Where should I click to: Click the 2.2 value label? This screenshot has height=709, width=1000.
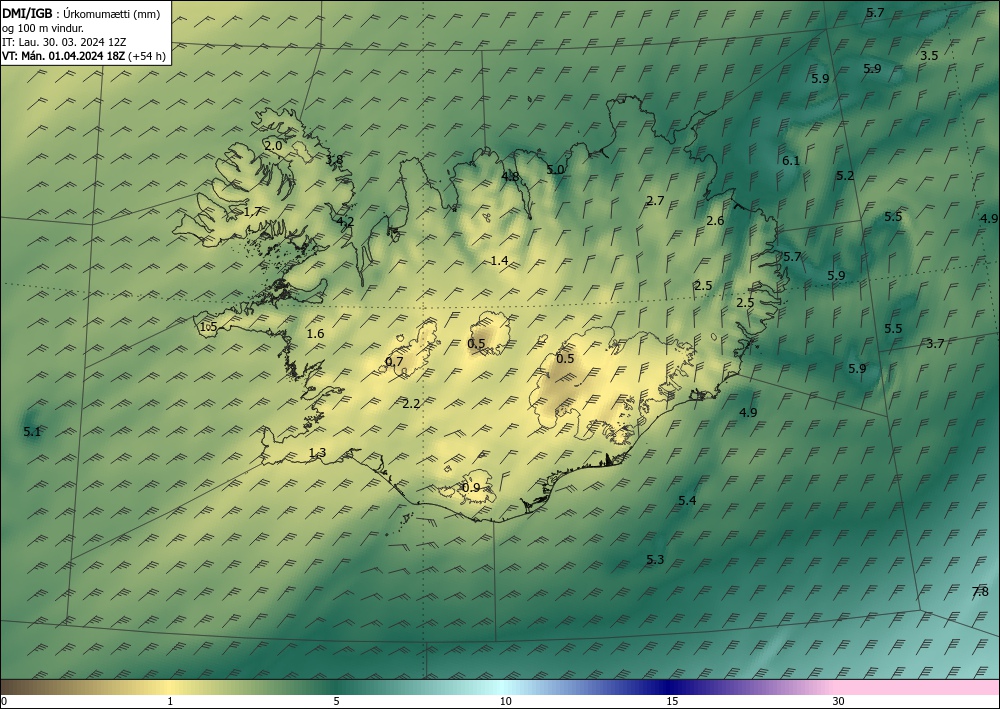[x=411, y=404]
